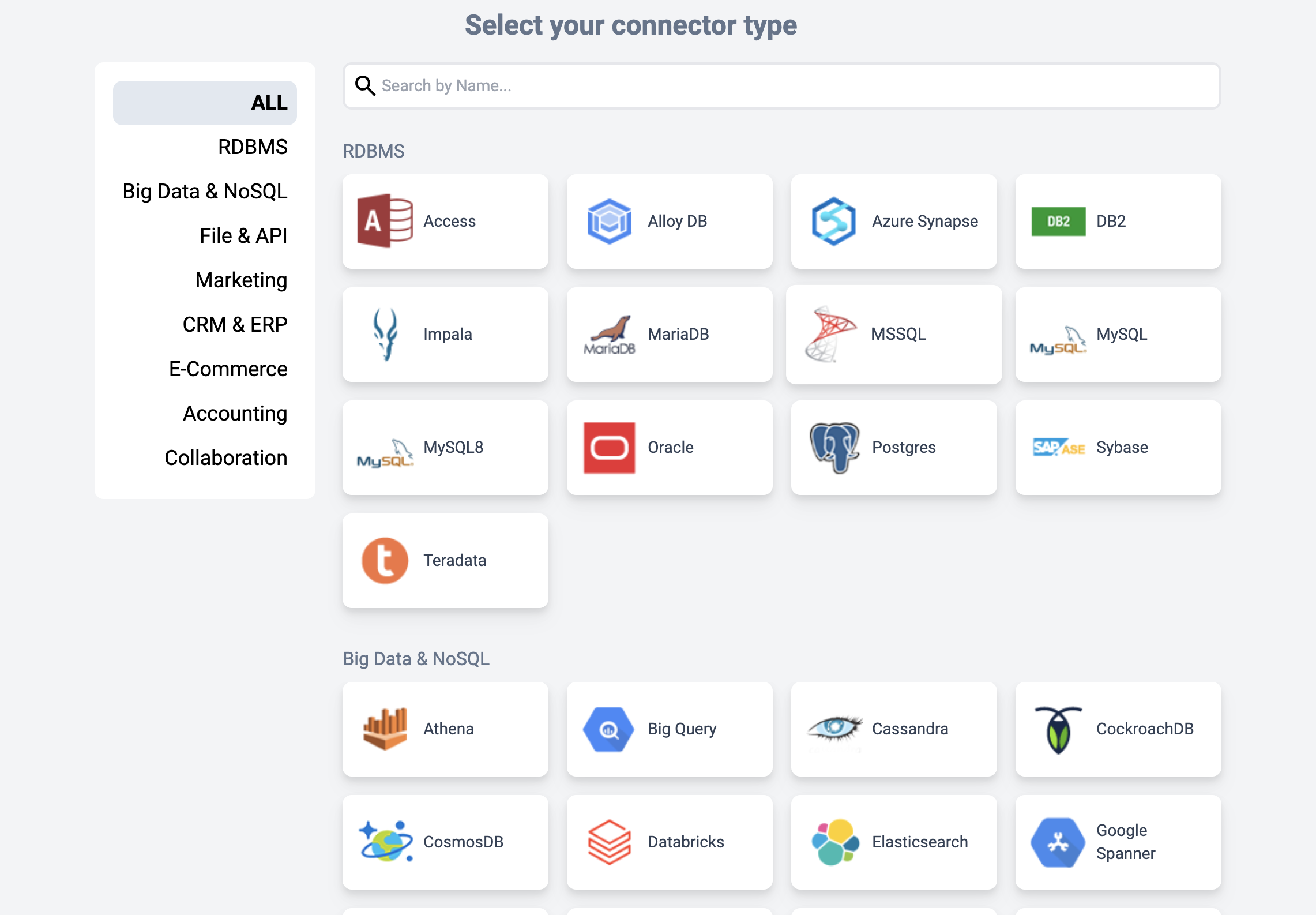Select the Alloy DB logo
The width and height of the screenshot is (1316, 915).
609,221
